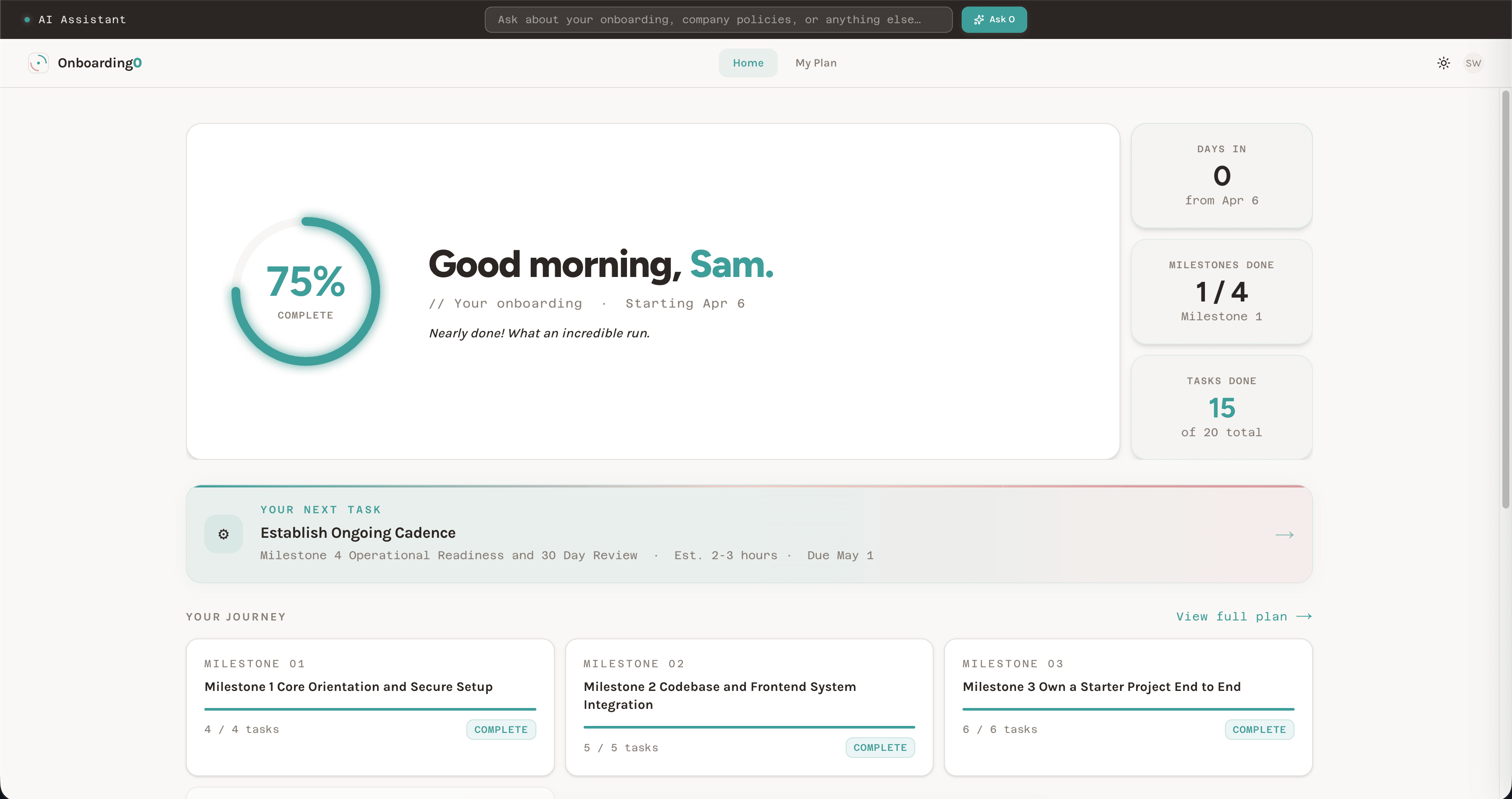This screenshot has width=1512, height=799.
Task: Click the sparkle icon inside Ask O button
Action: click(978, 19)
